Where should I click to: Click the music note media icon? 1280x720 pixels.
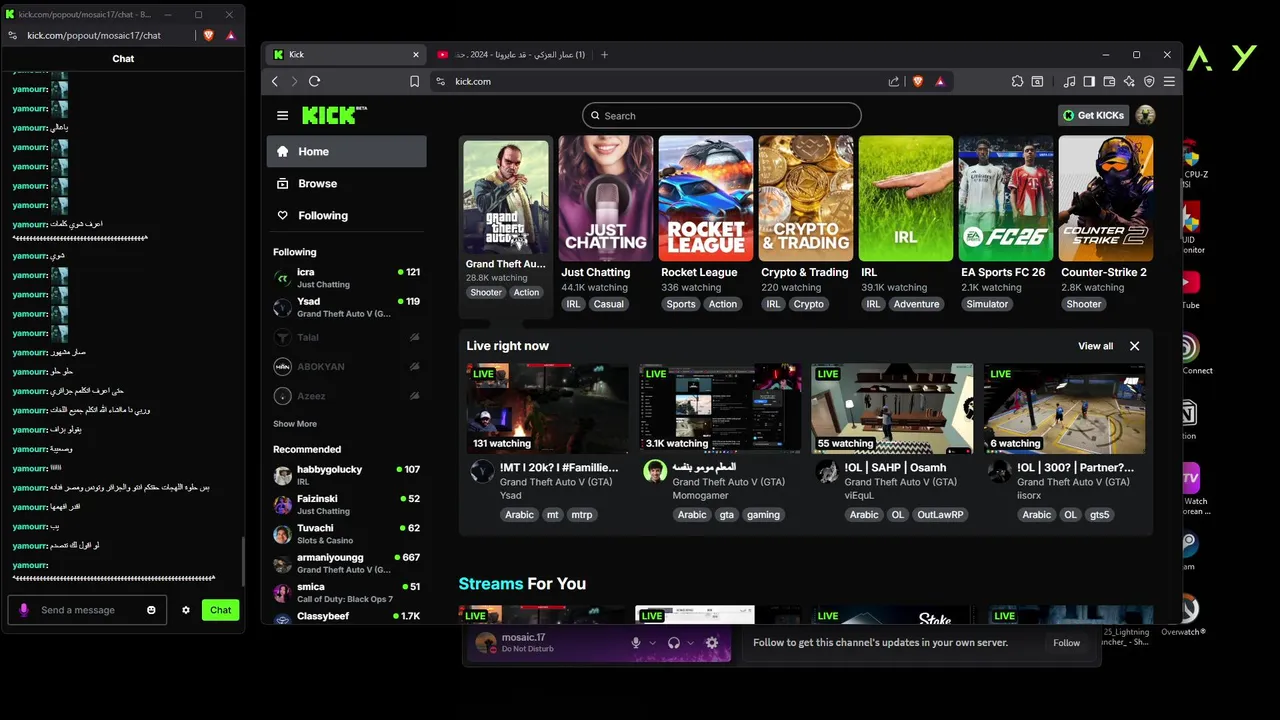click(1069, 81)
